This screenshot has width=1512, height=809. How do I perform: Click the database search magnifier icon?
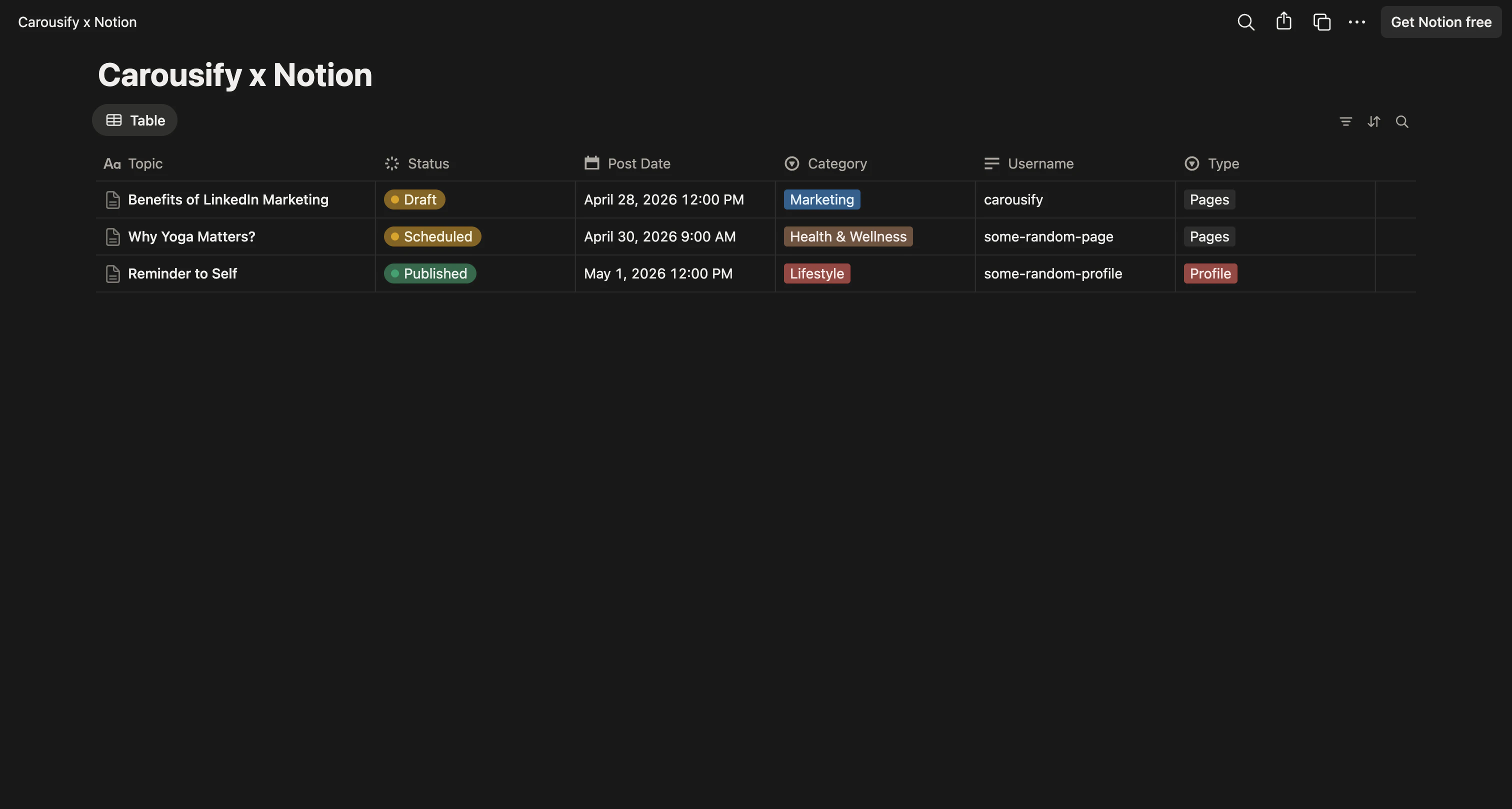coord(1402,121)
